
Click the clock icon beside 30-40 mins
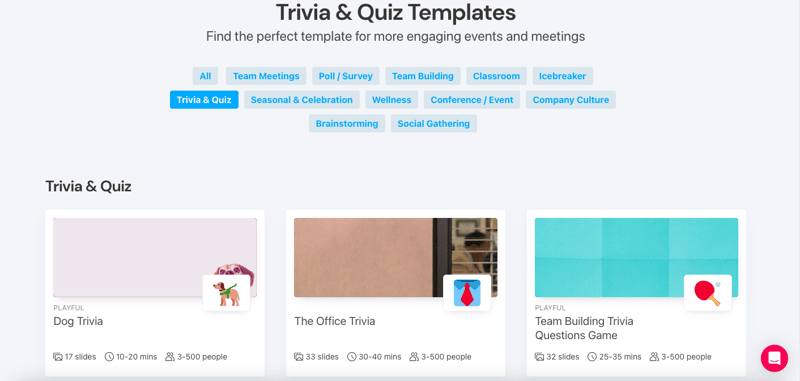(352, 357)
